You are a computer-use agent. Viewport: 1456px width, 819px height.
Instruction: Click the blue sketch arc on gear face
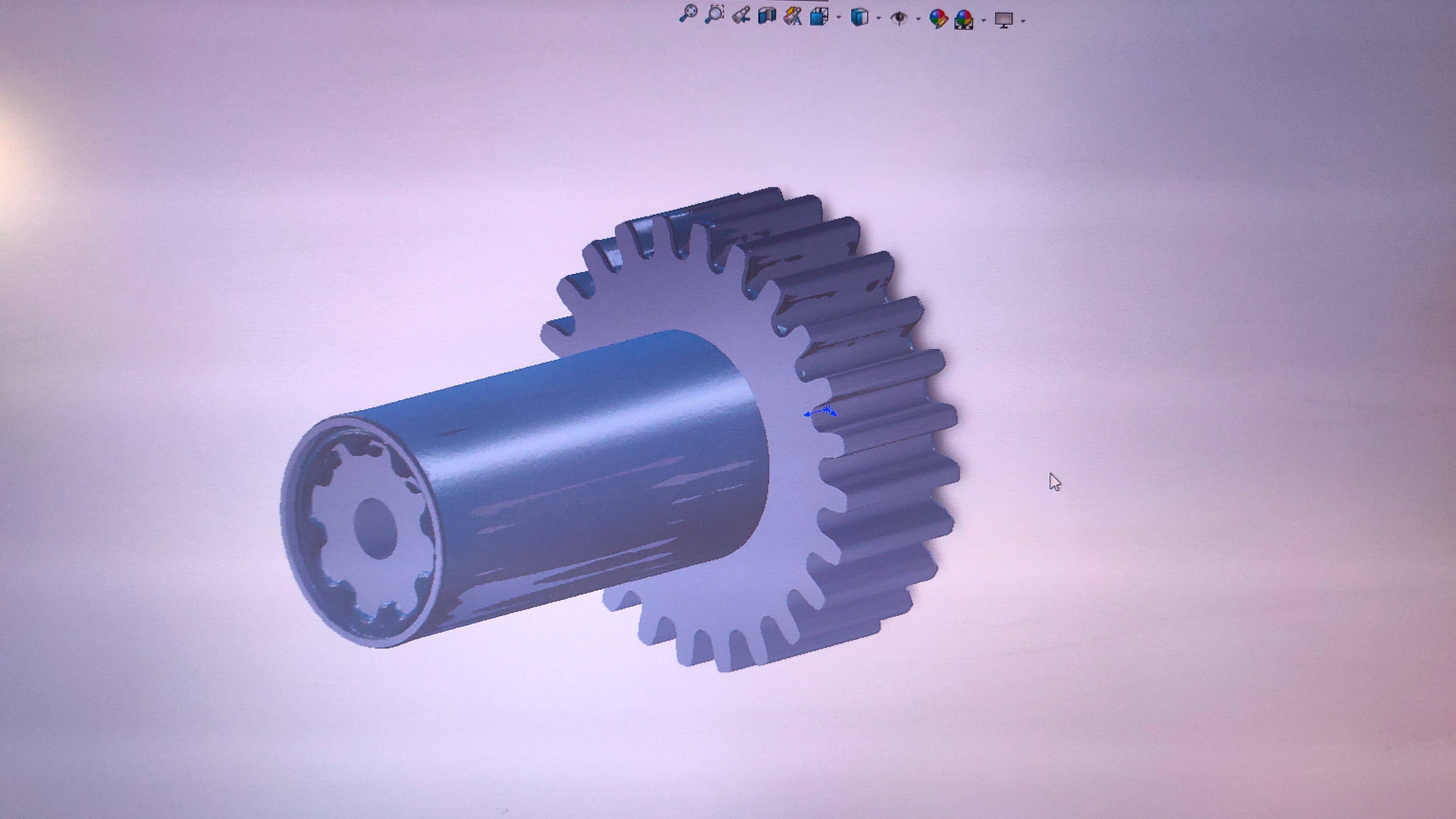click(820, 411)
